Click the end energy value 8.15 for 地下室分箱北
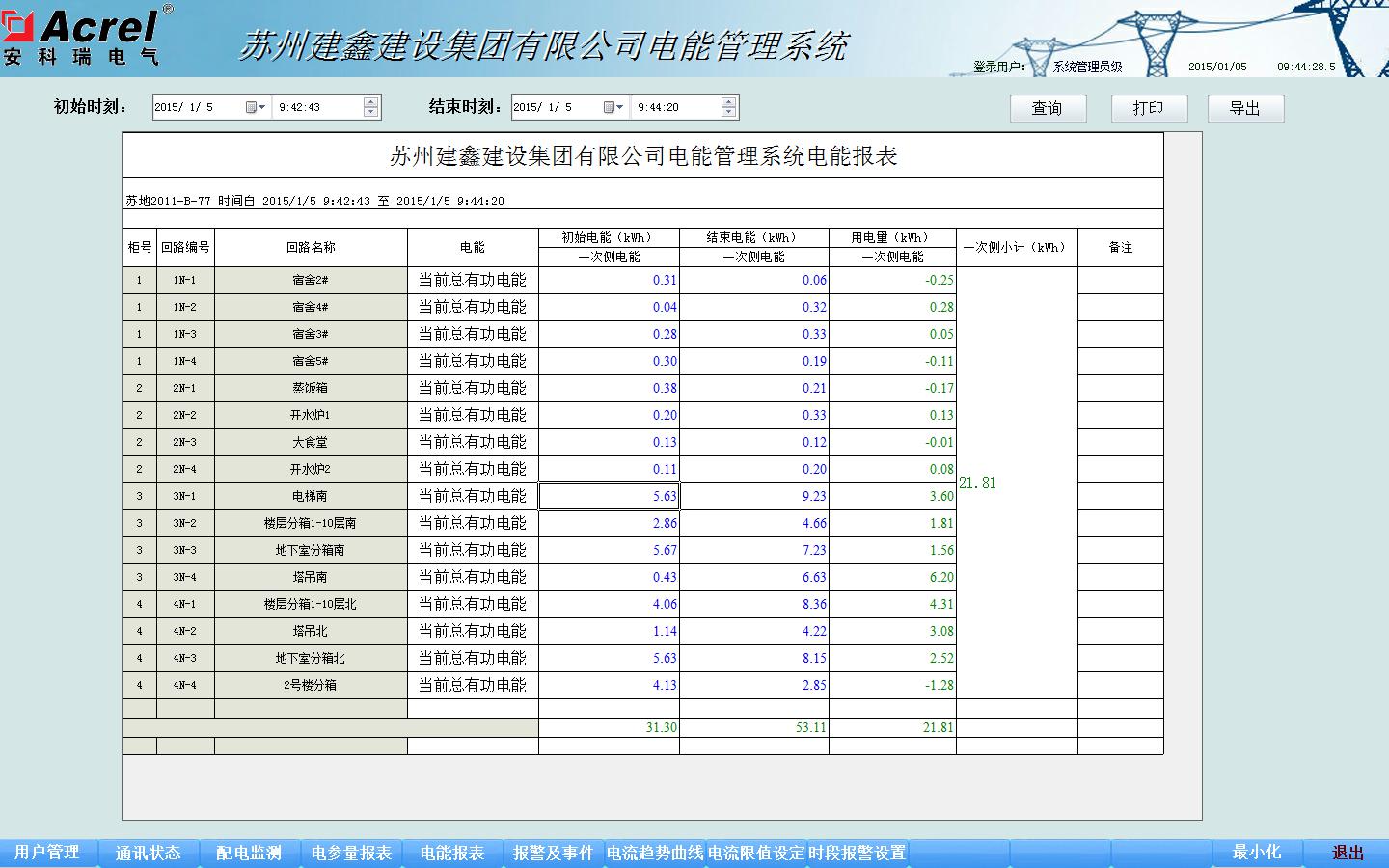The image size is (1389, 868). [754, 658]
